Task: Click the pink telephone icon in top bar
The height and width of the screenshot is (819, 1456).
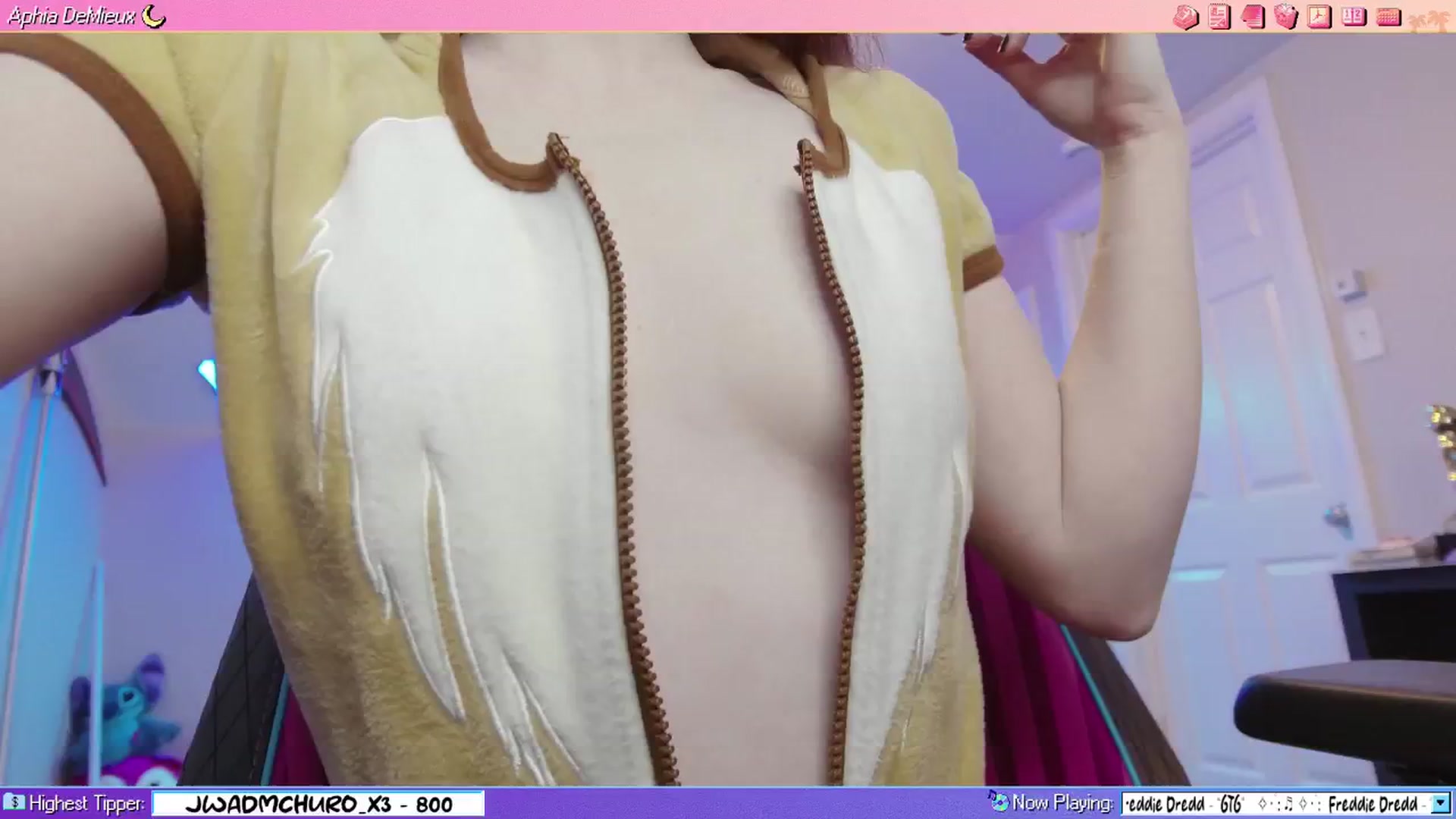Action: 1185,17
